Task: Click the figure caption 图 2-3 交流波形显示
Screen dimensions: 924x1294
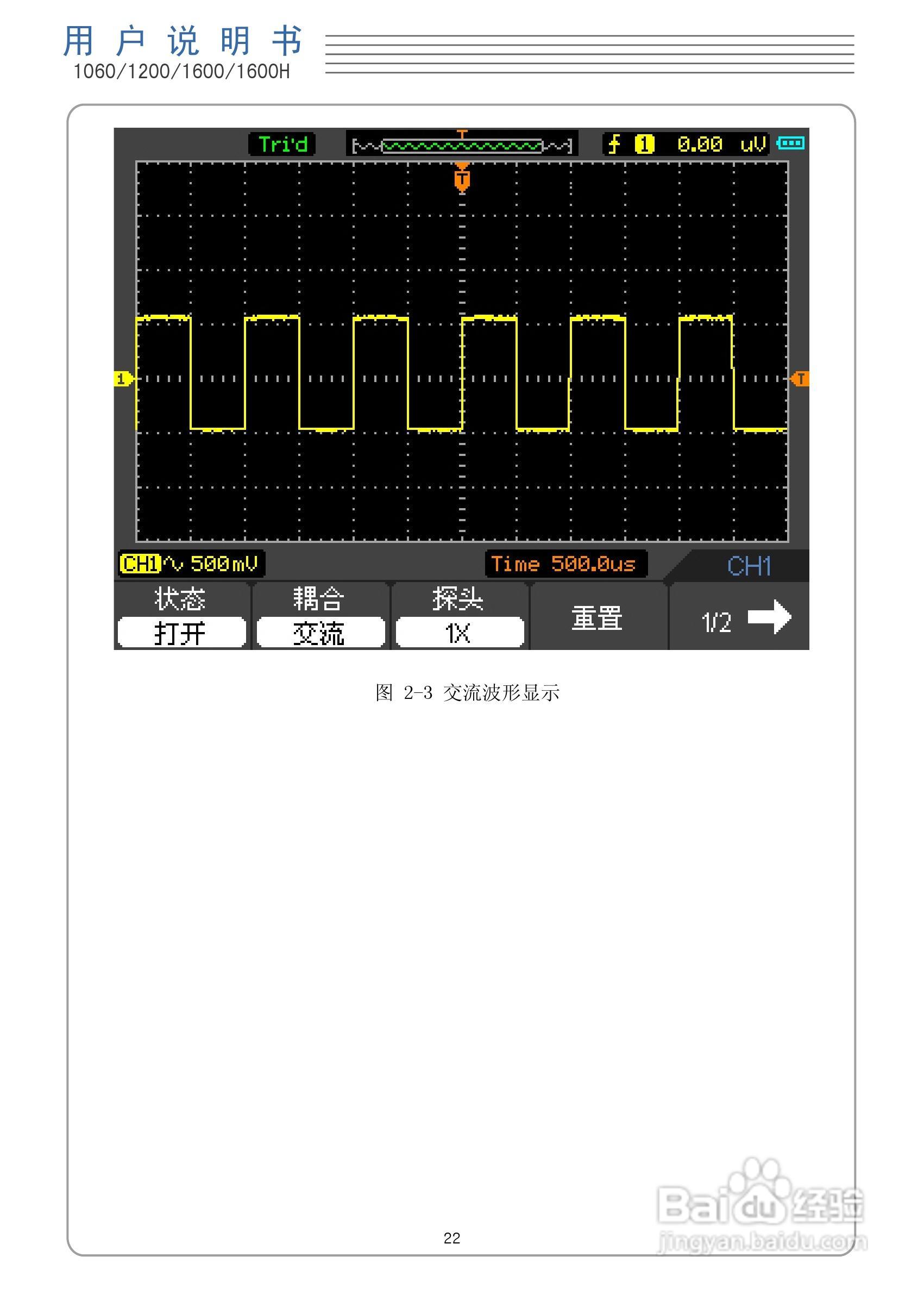Action: coord(467,693)
